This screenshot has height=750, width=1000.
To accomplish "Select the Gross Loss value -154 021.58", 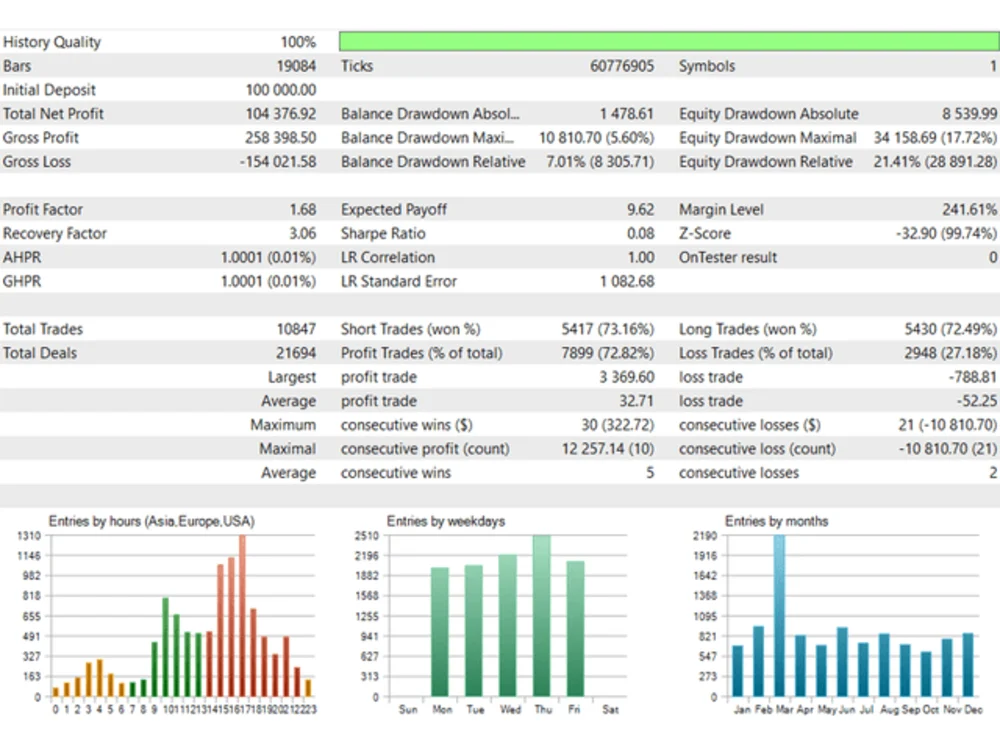I will click(278, 161).
